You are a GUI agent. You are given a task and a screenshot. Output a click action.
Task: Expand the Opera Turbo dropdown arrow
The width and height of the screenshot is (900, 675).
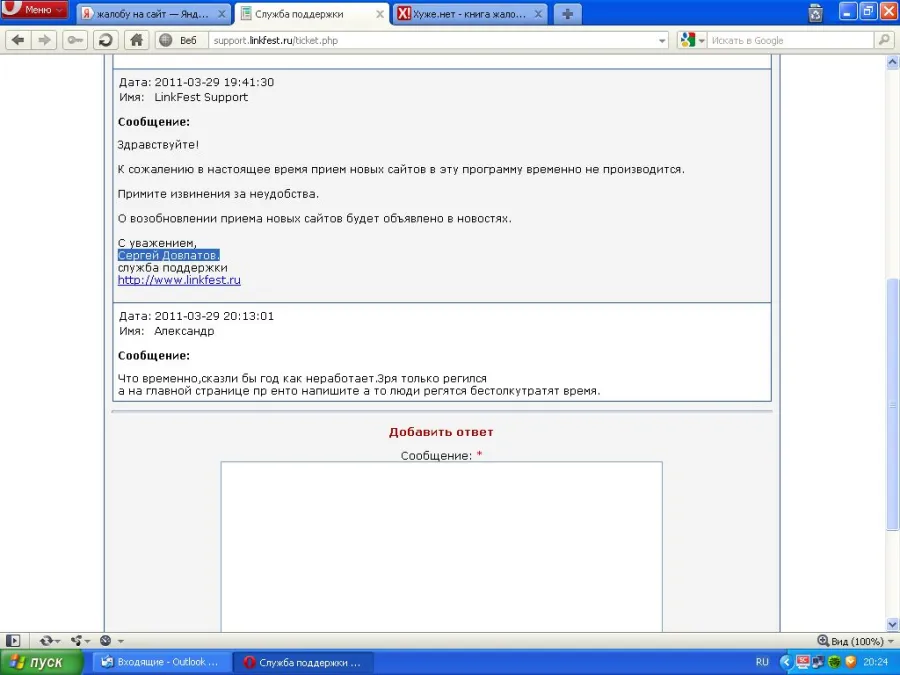121,641
